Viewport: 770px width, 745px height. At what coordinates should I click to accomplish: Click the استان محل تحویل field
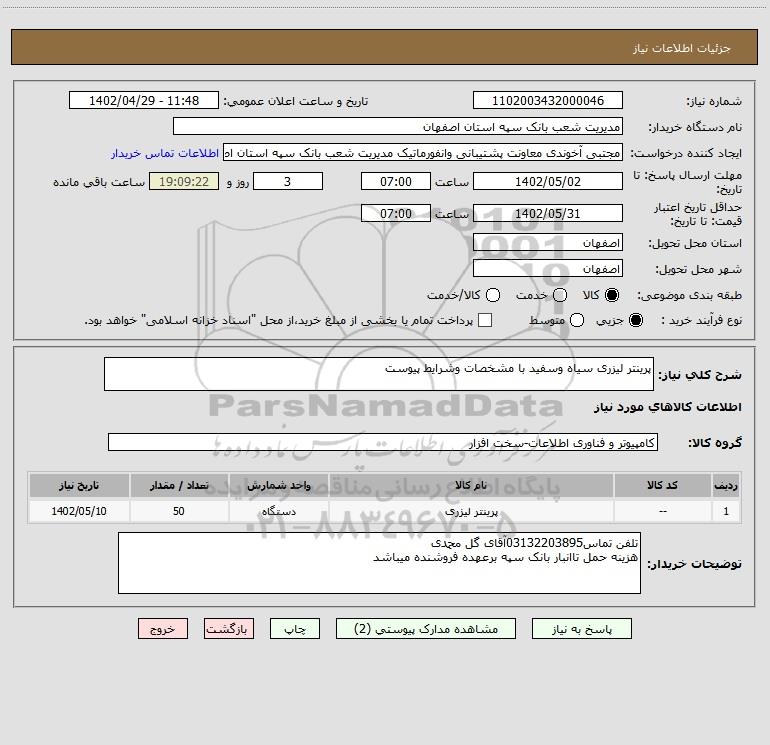548,242
